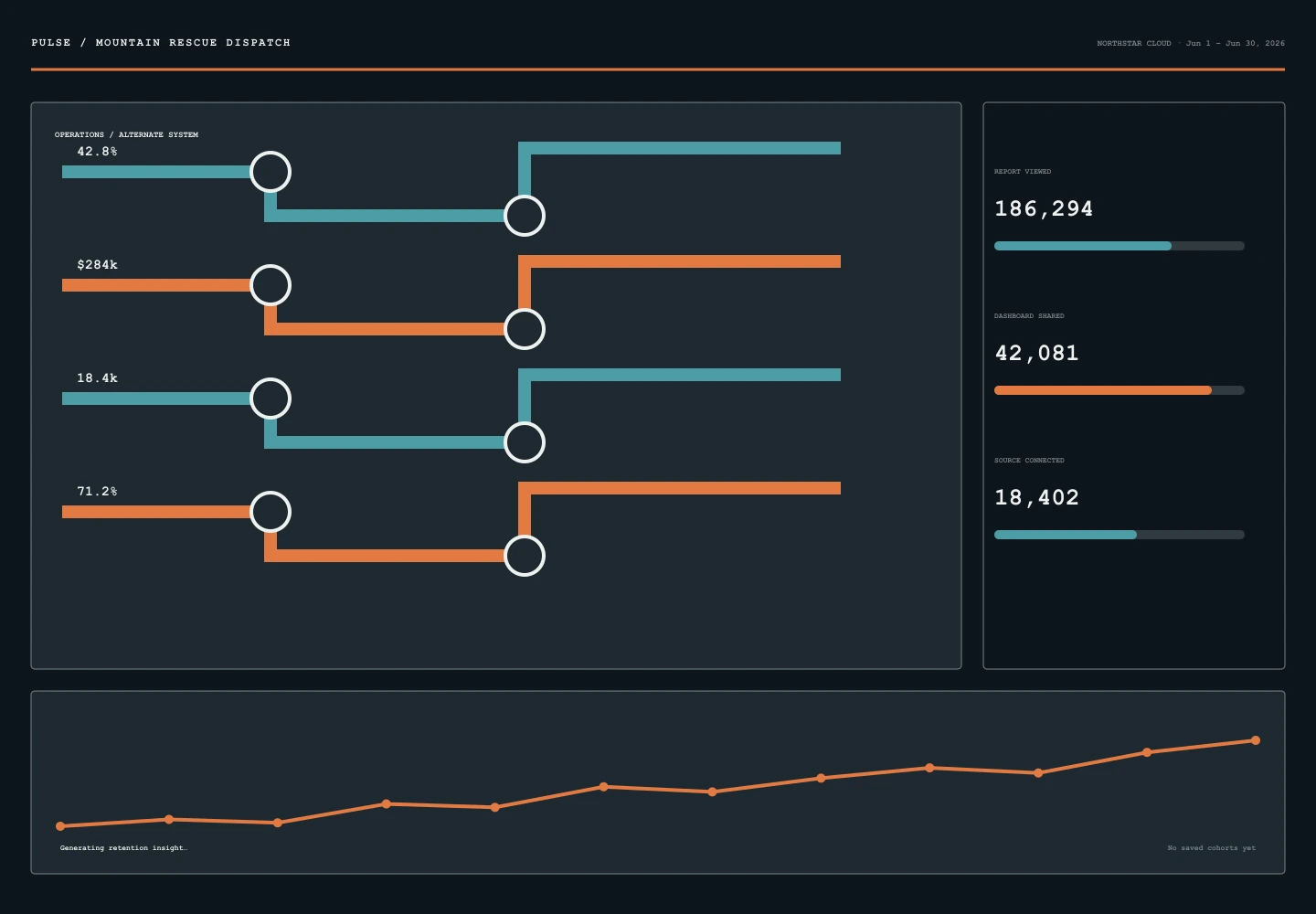Click the 18,402 source connected count
Viewport: 1316px width, 914px height.
pyautogui.click(x=1036, y=498)
